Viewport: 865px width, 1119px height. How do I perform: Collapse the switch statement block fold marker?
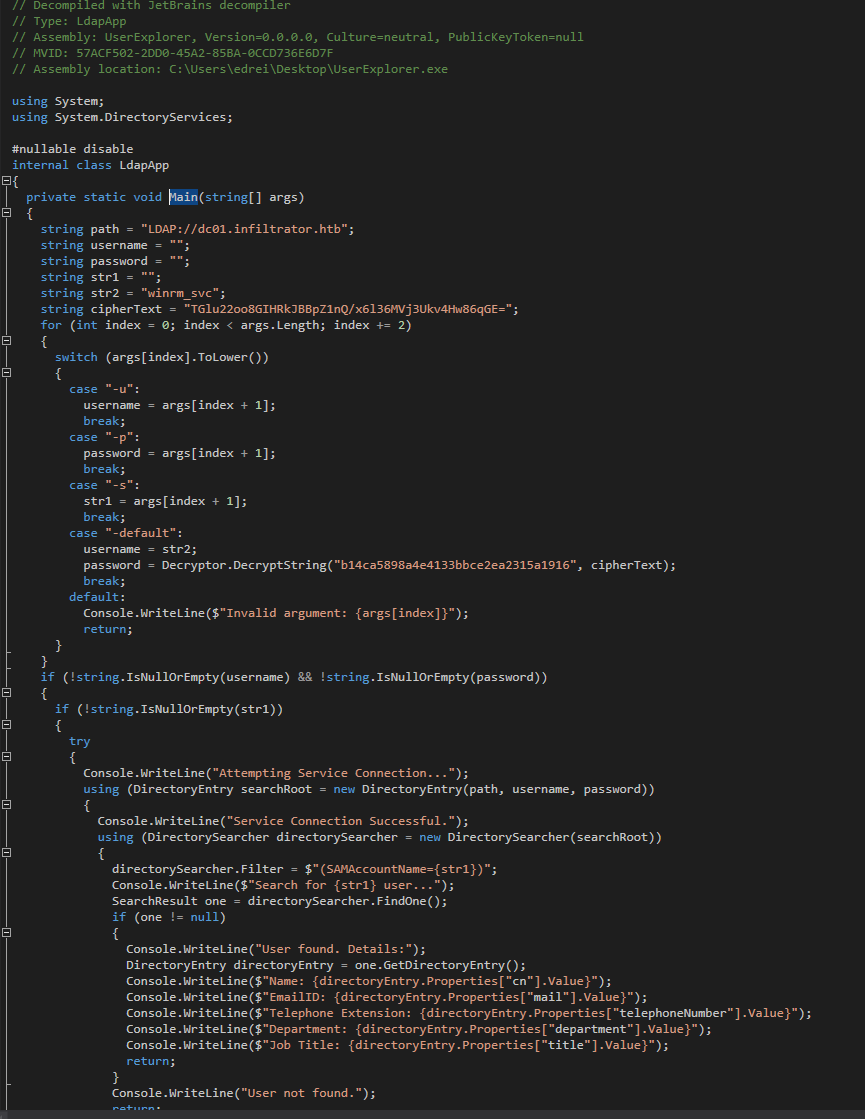click(6, 373)
